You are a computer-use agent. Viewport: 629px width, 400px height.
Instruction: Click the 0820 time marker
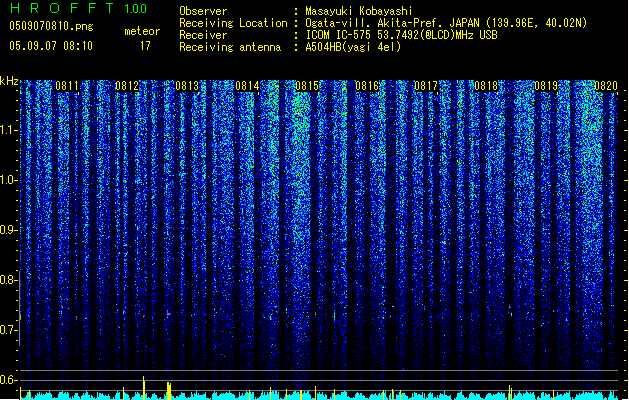pyautogui.click(x=606, y=86)
